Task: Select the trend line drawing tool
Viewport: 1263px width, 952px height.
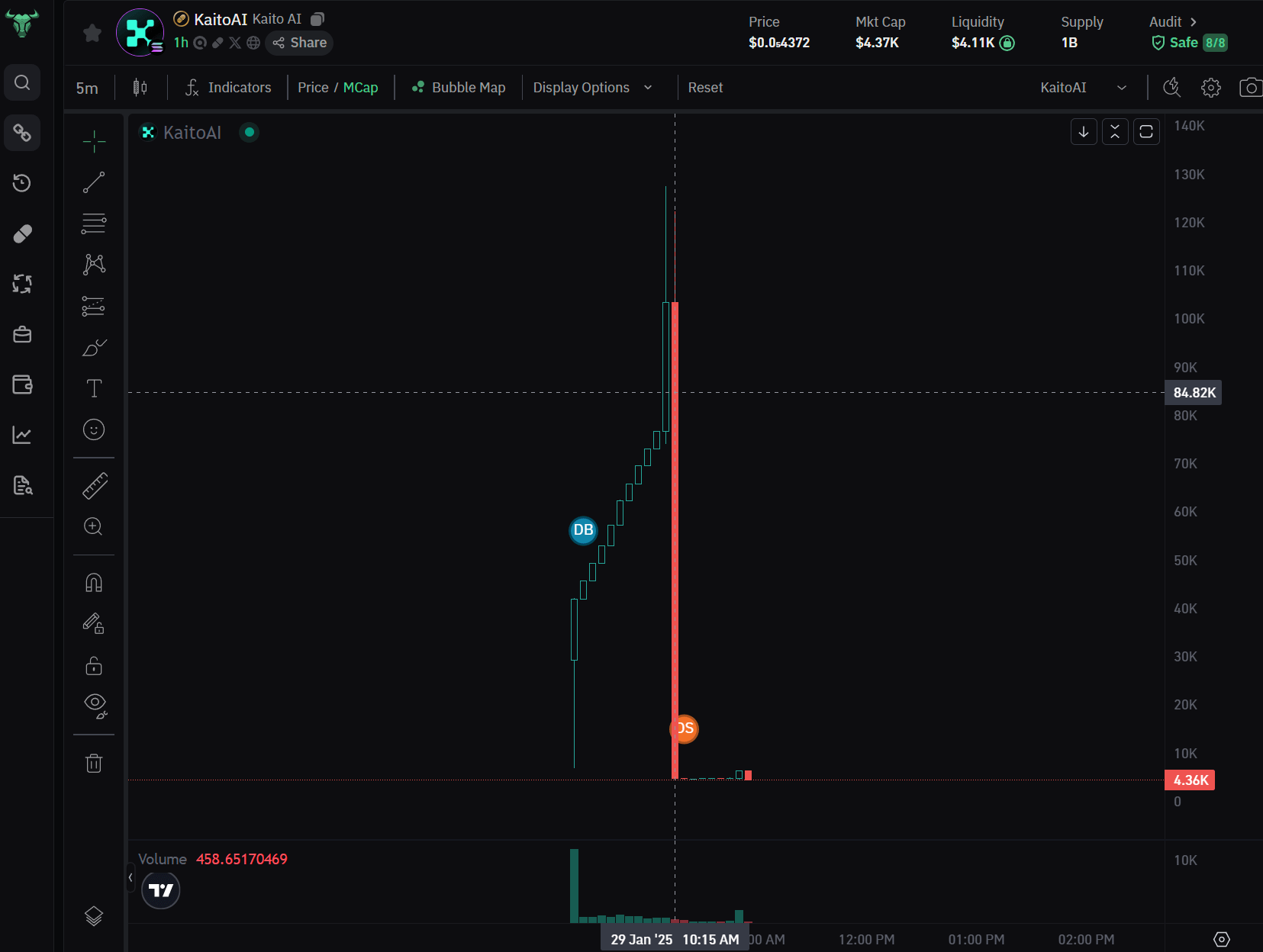Action: [x=94, y=182]
